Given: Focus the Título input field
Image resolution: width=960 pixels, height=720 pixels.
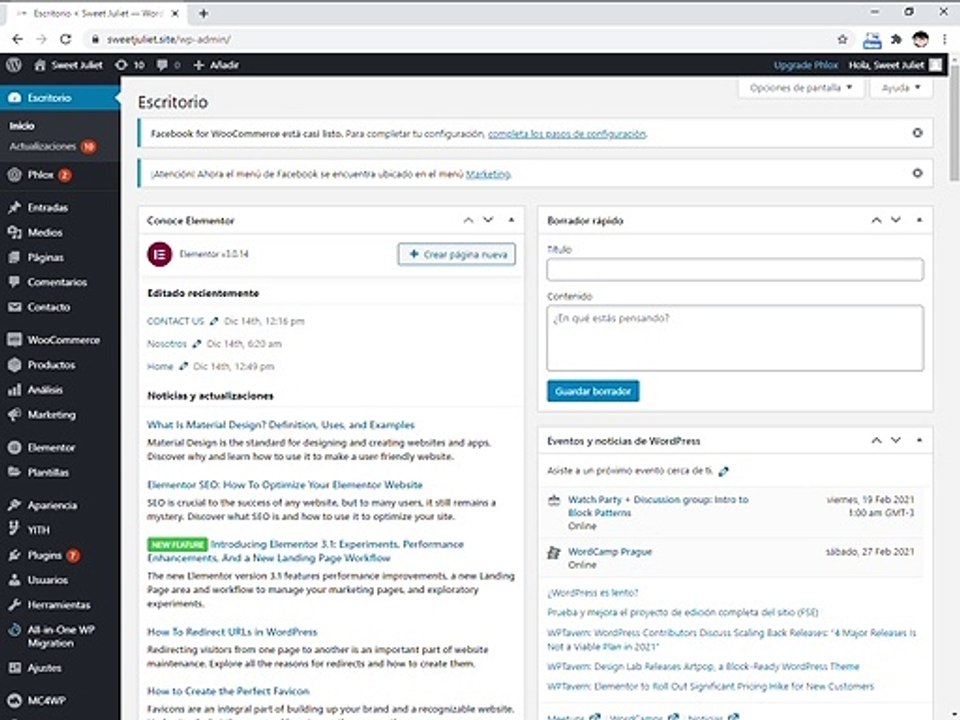Looking at the screenshot, I should tap(735, 269).
